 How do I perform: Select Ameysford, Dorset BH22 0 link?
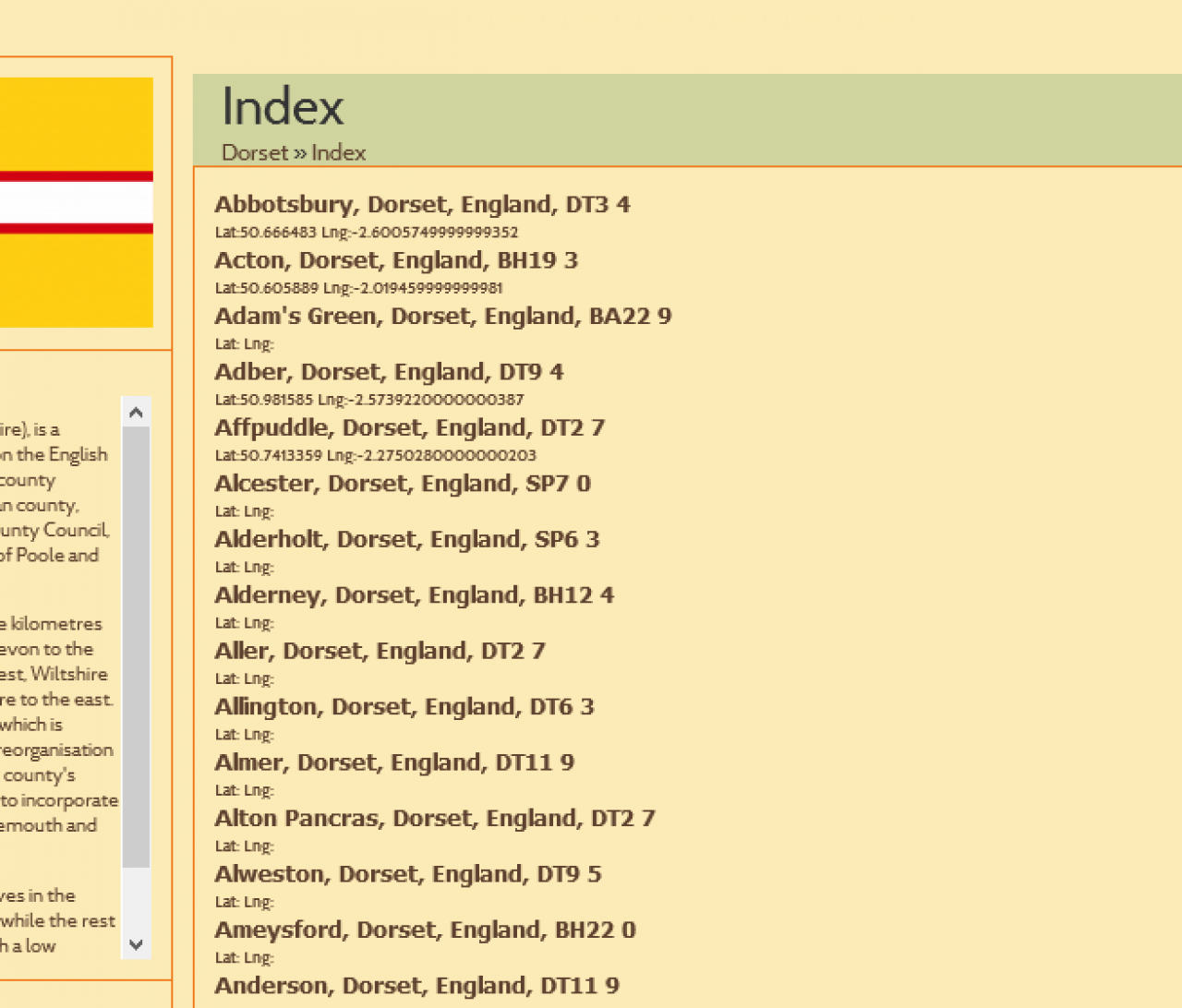[x=425, y=930]
